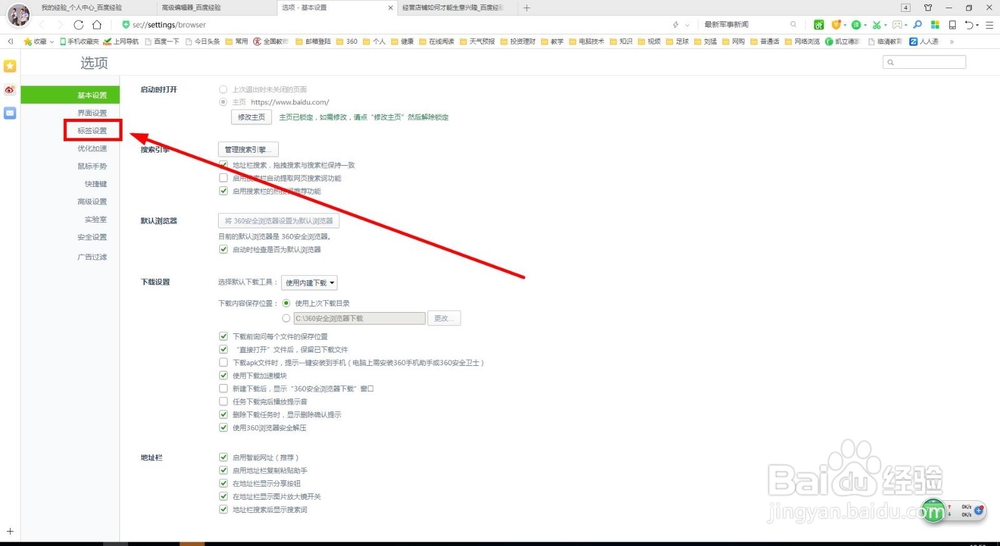
Task: Close the 选项 - 基本设置 tab
Action: [390, 8]
